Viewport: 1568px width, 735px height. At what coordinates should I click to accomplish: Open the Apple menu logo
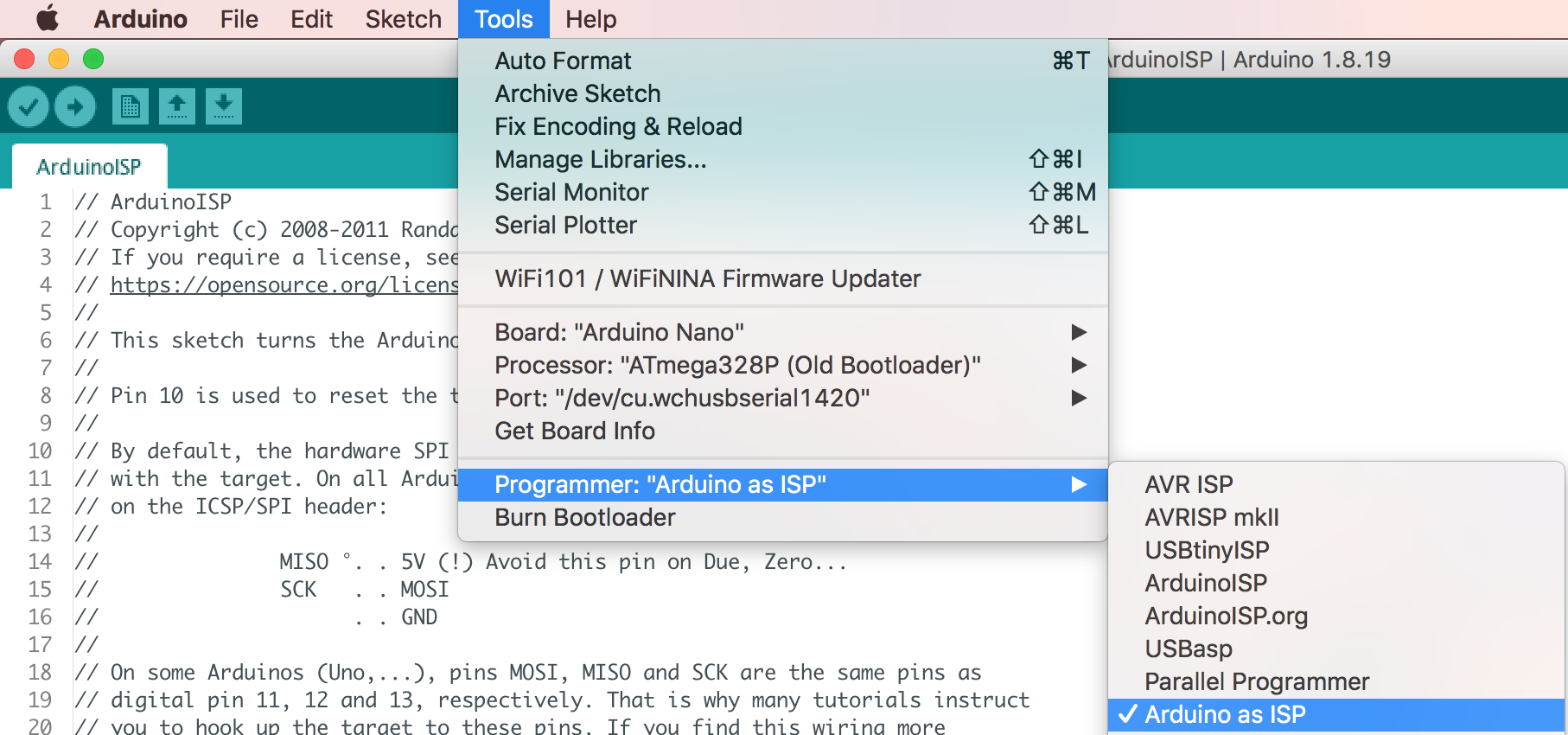[48, 19]
